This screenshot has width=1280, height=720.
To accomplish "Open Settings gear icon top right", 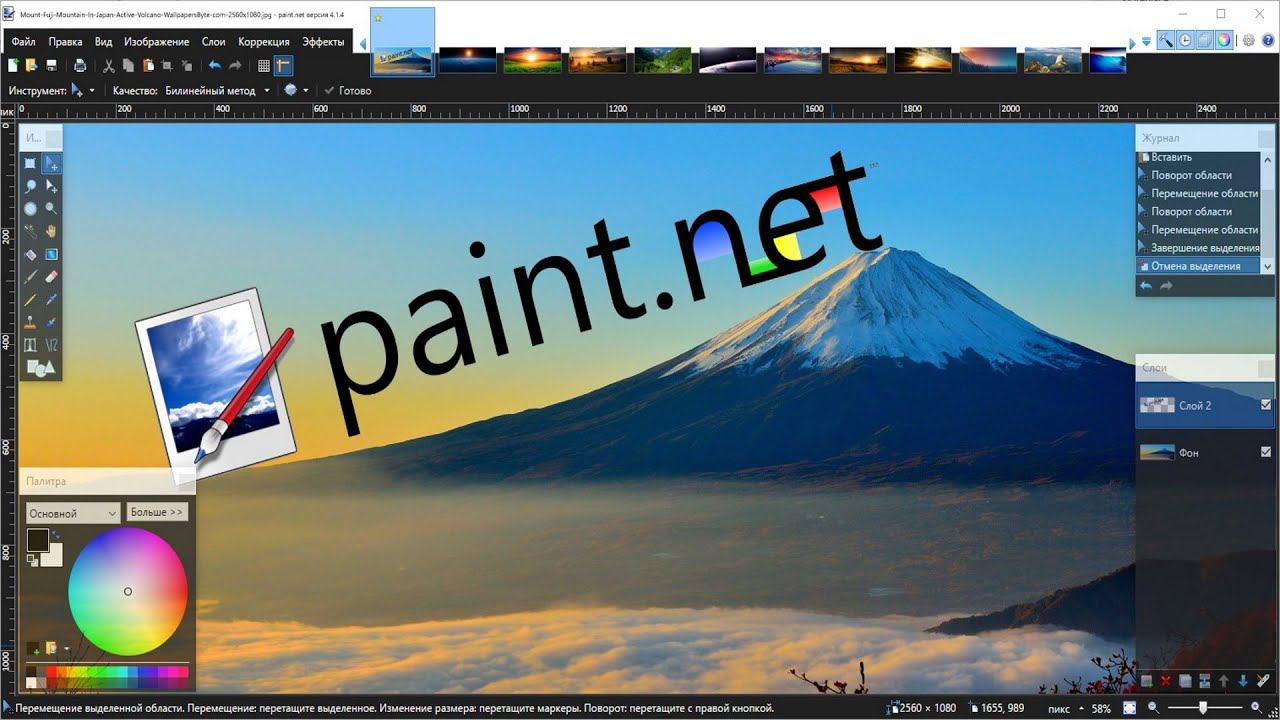I will pos(1248,41).
